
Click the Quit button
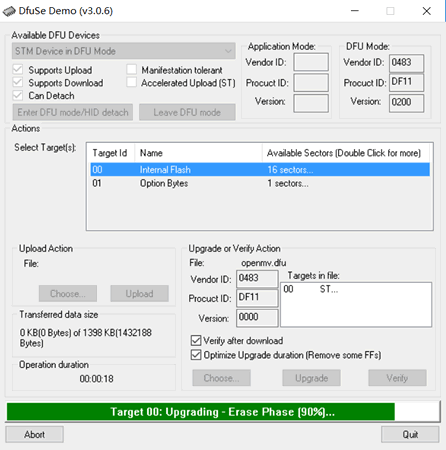(410, 434)
